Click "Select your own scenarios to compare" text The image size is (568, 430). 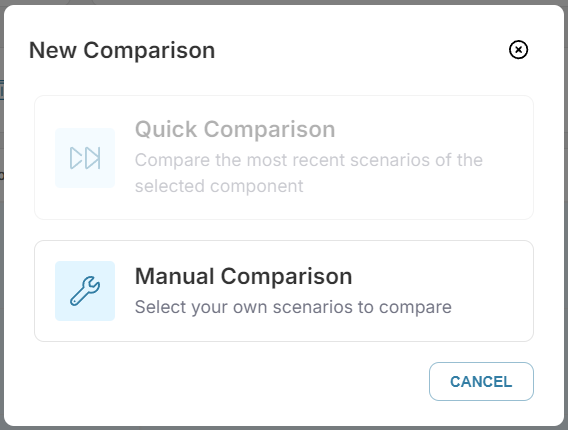point(293,307)
